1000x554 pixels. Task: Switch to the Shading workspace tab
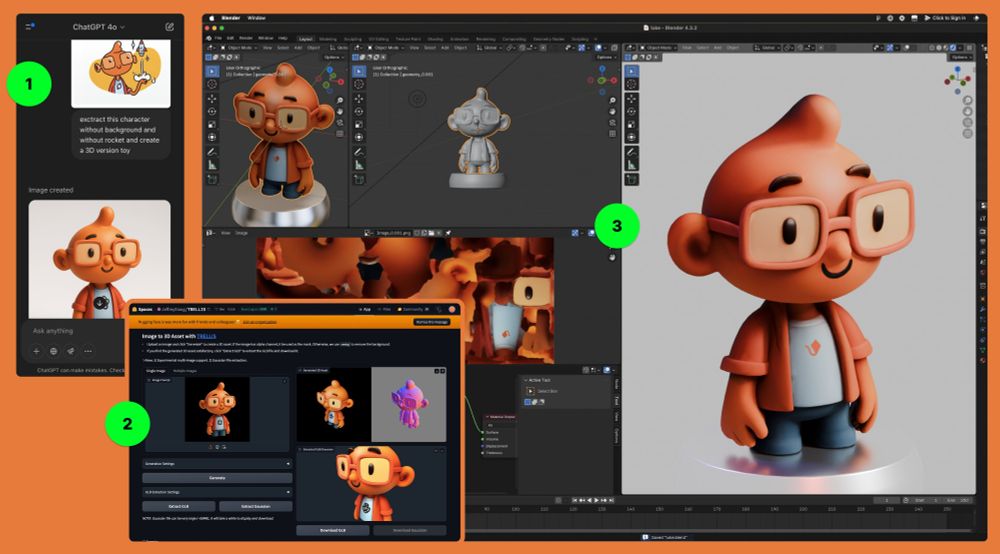(435, 39)
